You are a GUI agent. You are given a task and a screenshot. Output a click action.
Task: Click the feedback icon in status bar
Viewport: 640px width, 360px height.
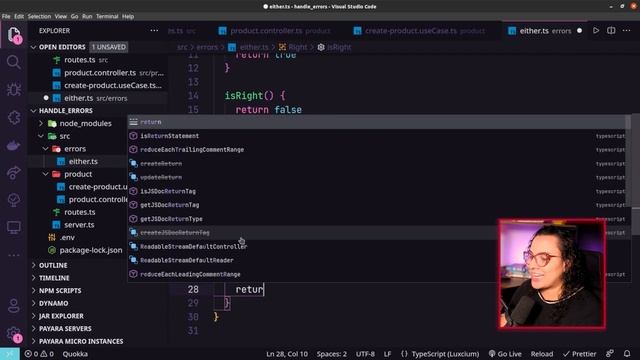coord(610,353)
